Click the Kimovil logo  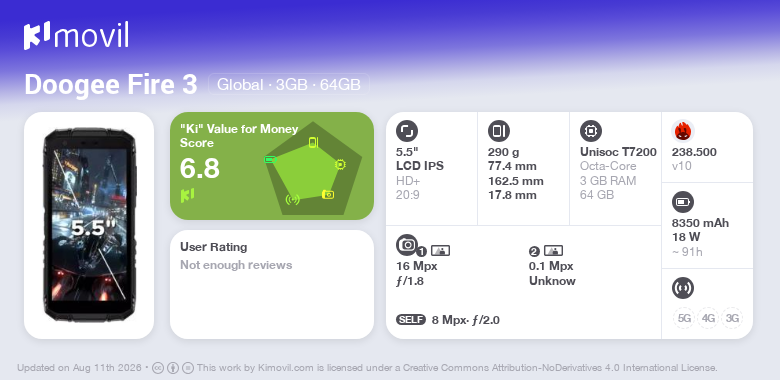(x=76, y=36)
